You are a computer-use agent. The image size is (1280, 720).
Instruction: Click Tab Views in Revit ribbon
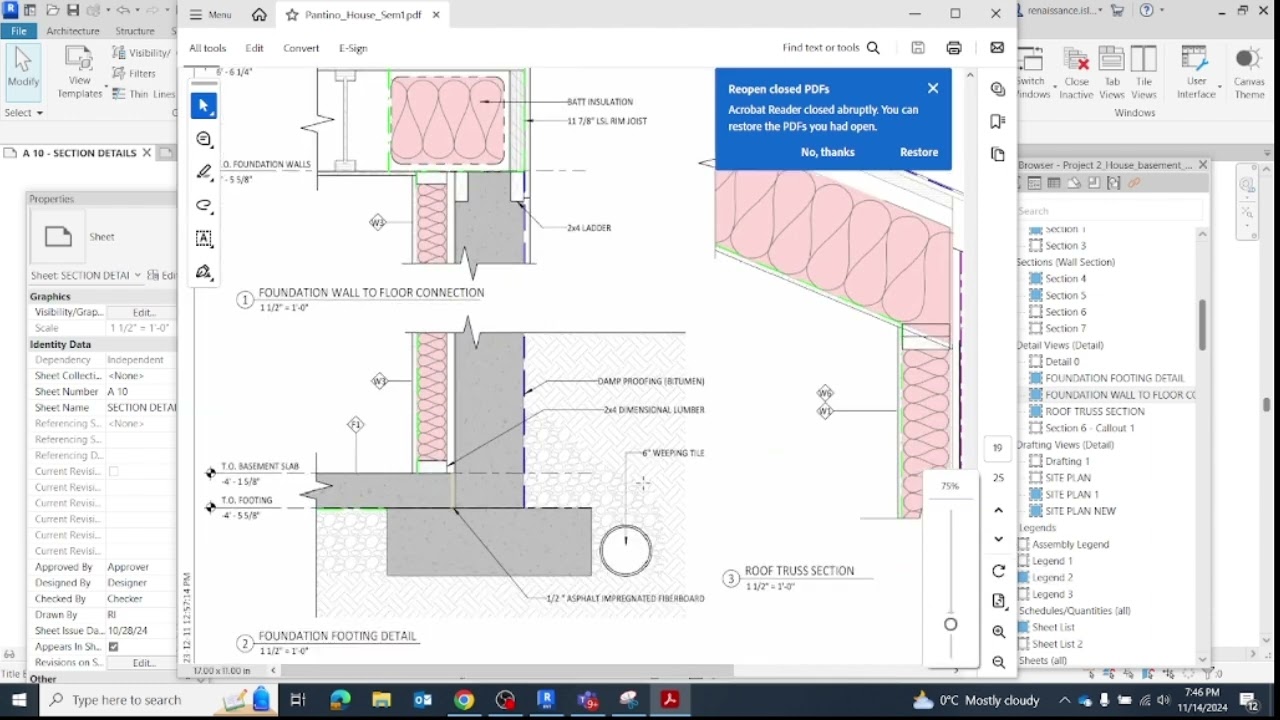[x=1112, y=72]
